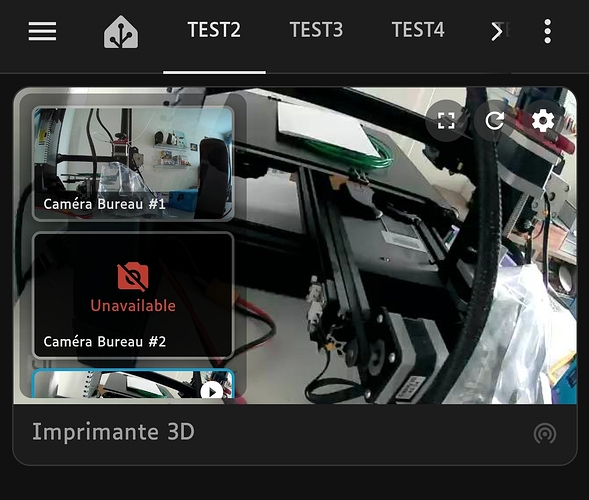Click the Imprimante 3D title
589x500 pixels.
(x=113, y=432)
